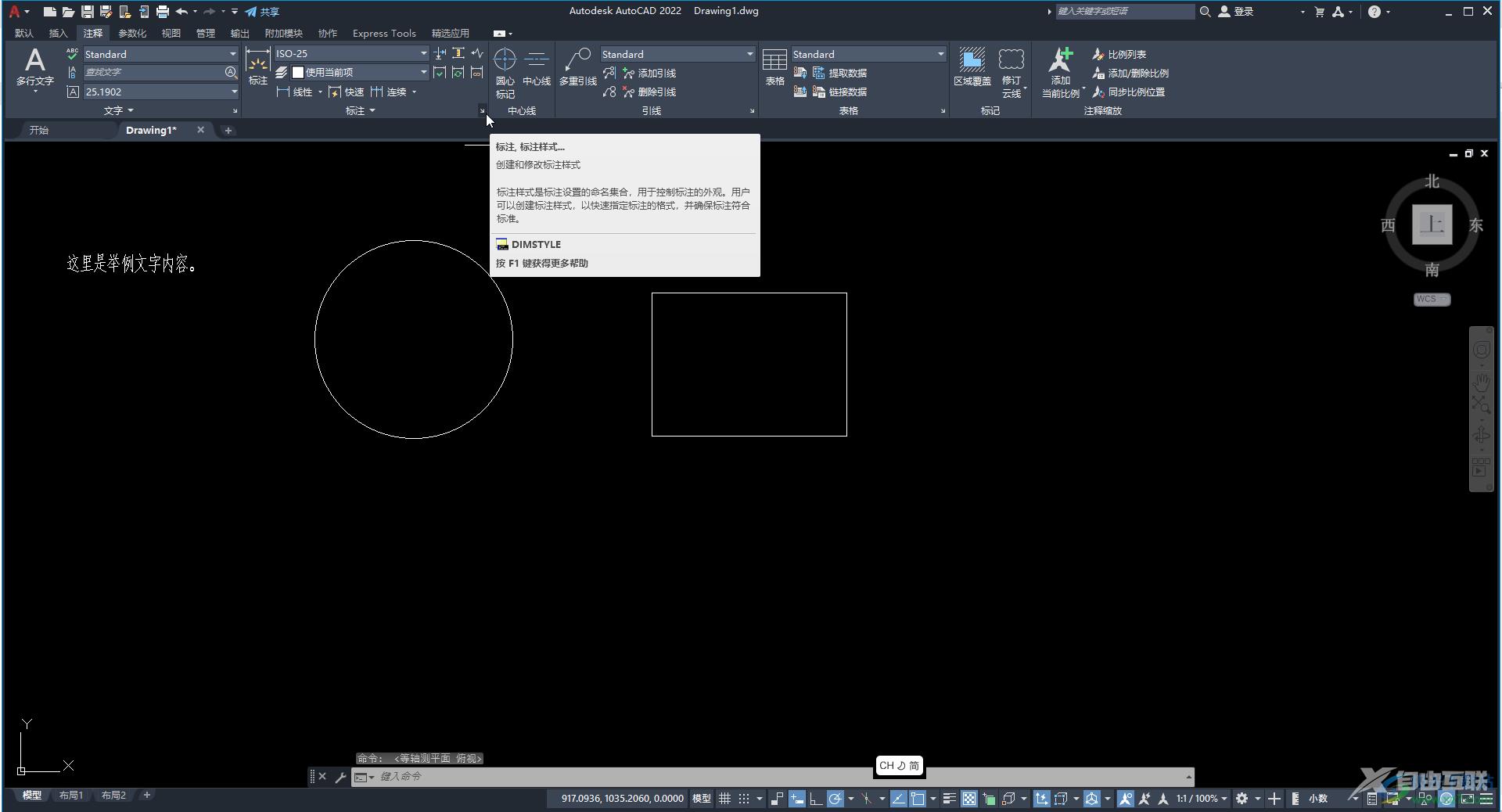
Task: Click the customization hamburger icon in status bar
Action: coord(1486,799)
